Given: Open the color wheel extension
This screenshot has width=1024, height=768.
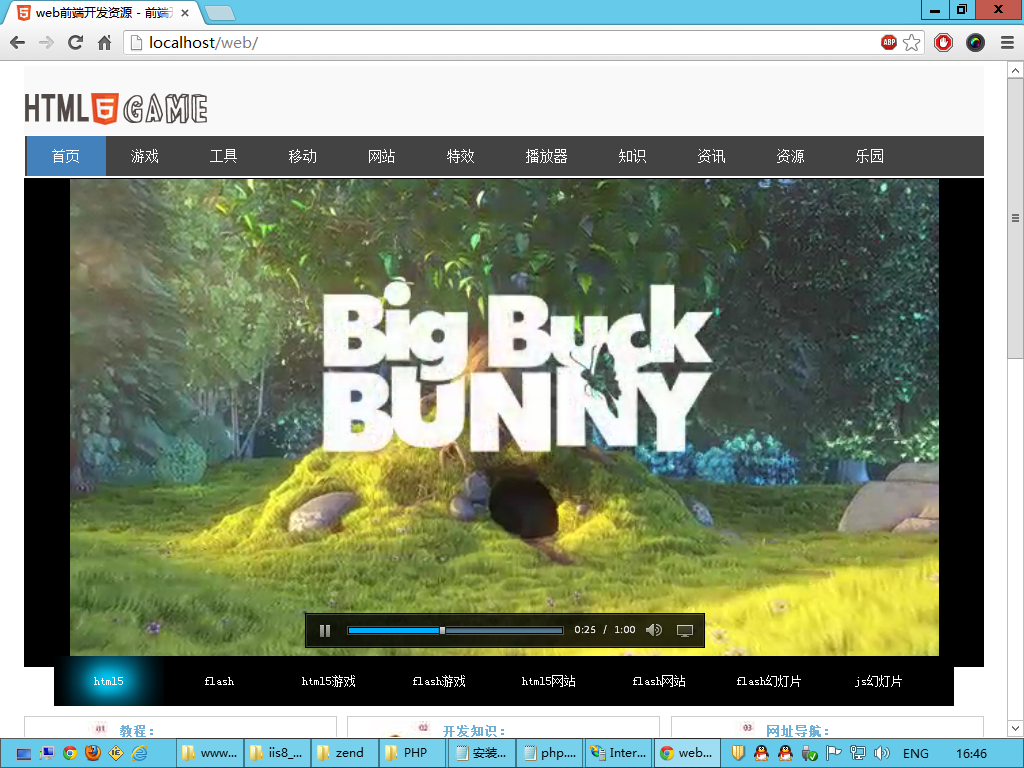Looking at the screenshot, I should click(x=975, y=43).
